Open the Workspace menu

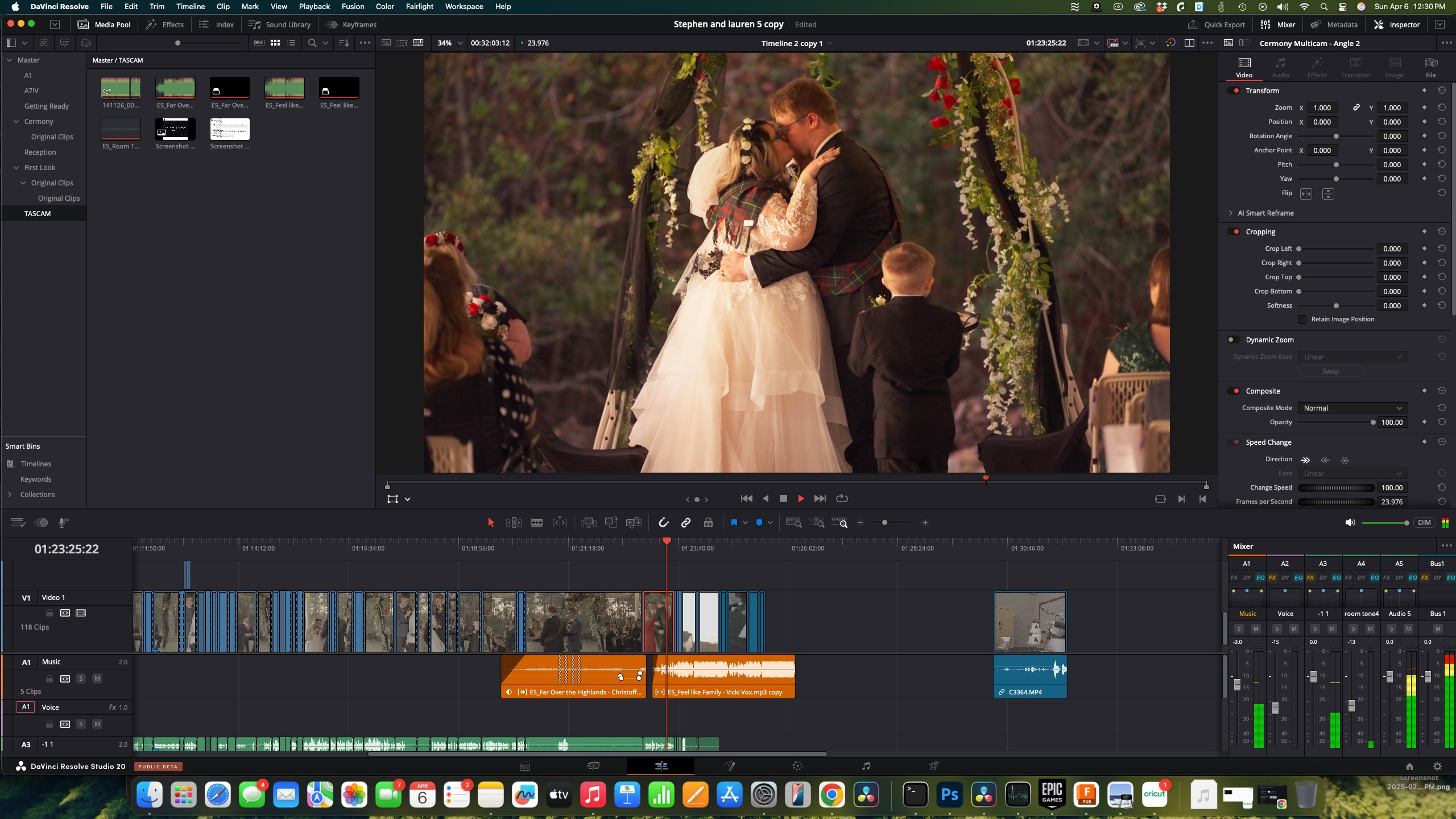tap(464, 6)
